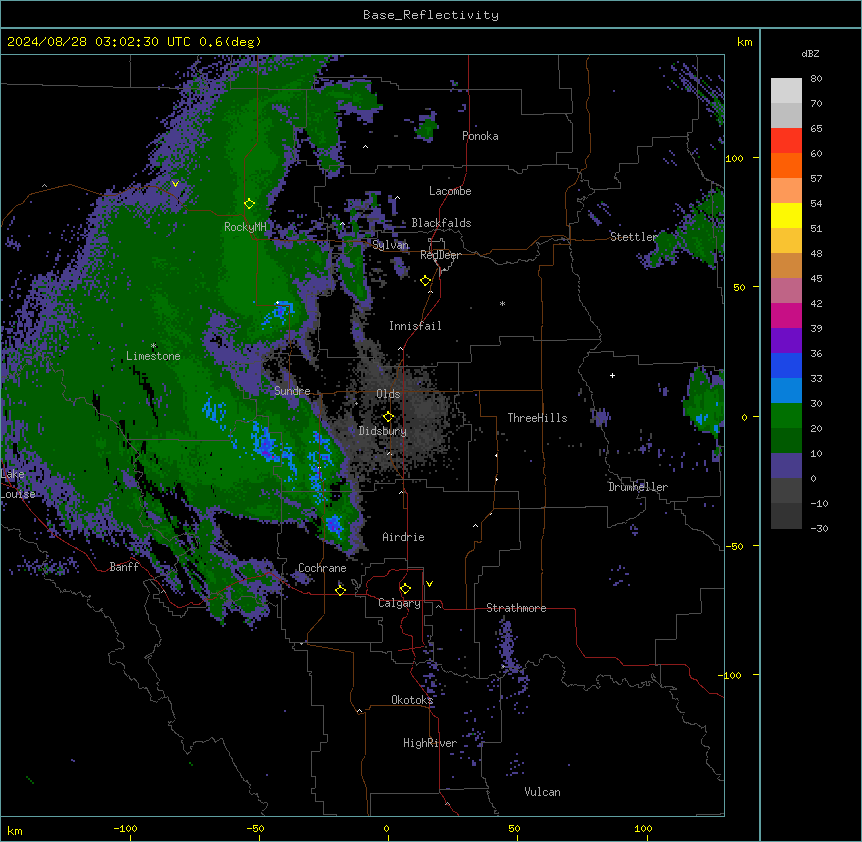
Task: Click the Didsbury town label
Action: pos(383,431)
